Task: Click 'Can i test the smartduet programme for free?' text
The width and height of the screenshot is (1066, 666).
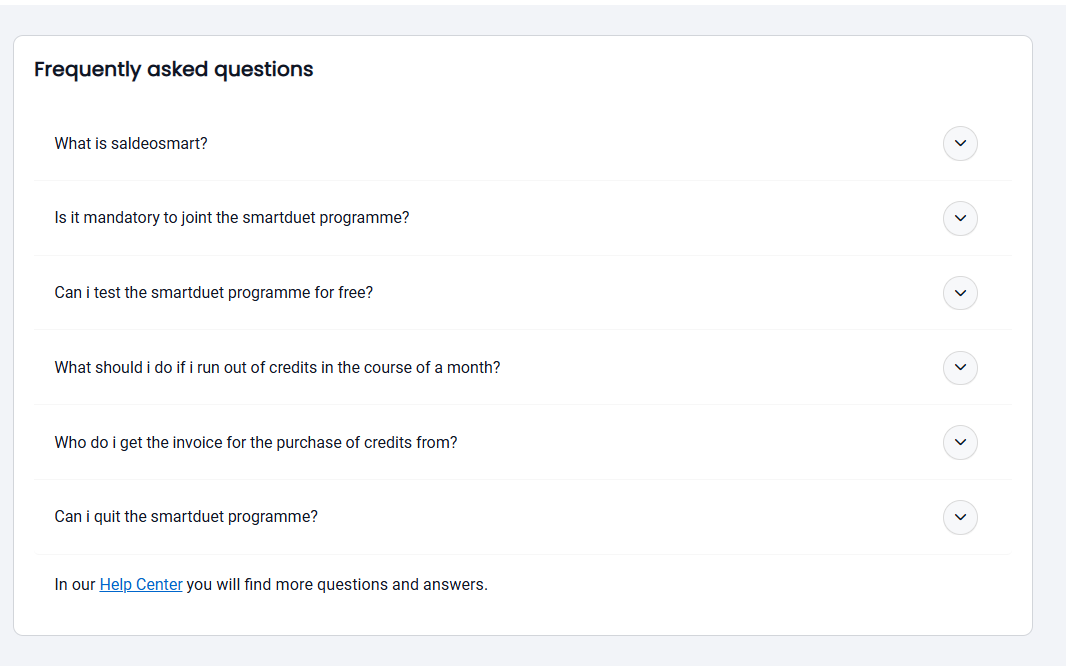Action: (213, 292)
